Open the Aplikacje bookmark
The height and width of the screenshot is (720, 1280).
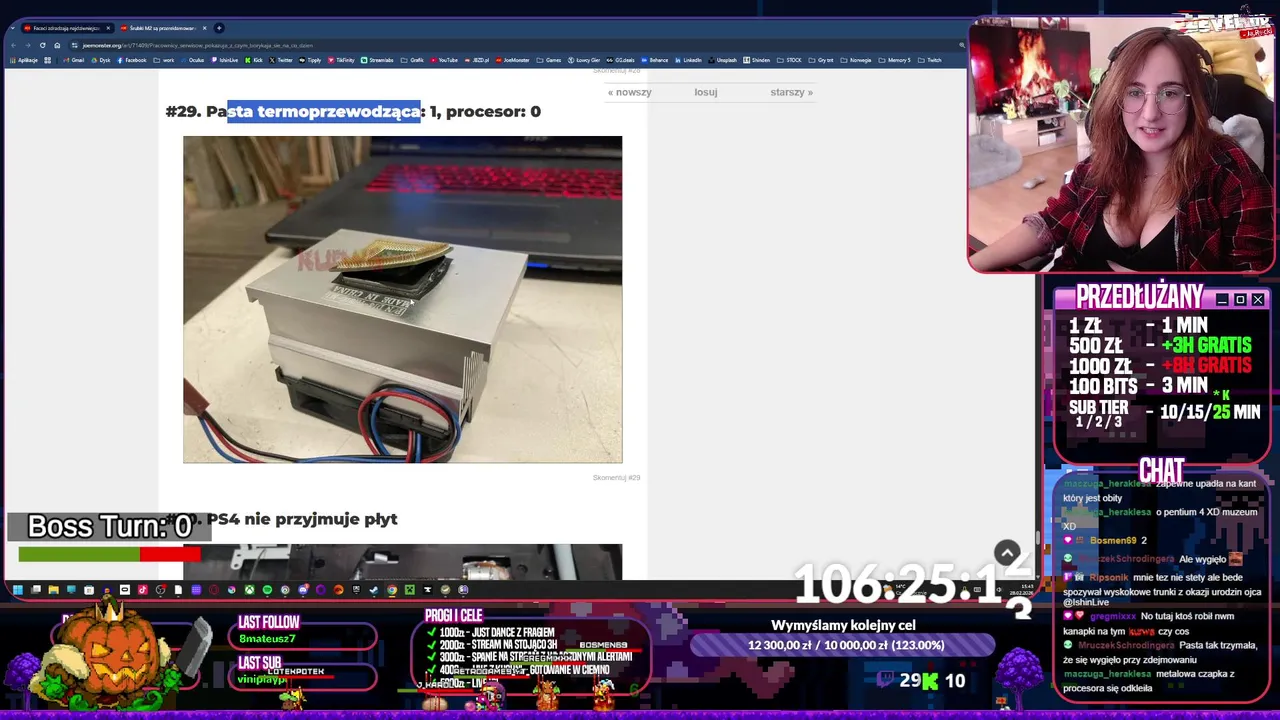[x=24, y=60]
